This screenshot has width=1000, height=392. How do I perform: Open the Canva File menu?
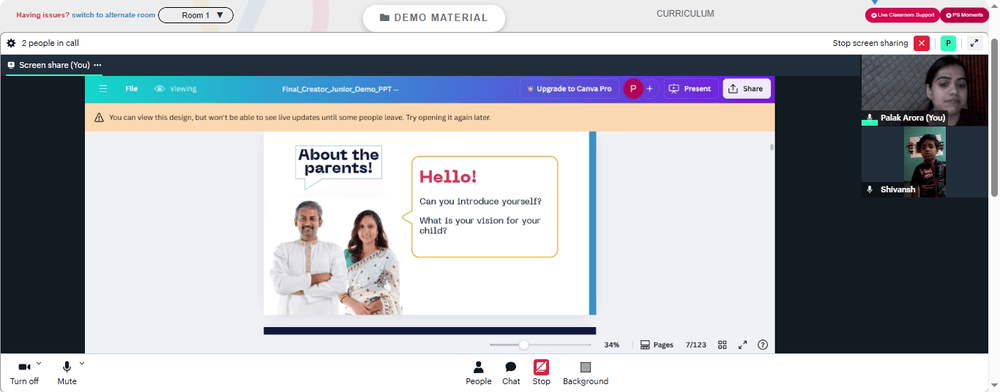click(x=131, y=89)
